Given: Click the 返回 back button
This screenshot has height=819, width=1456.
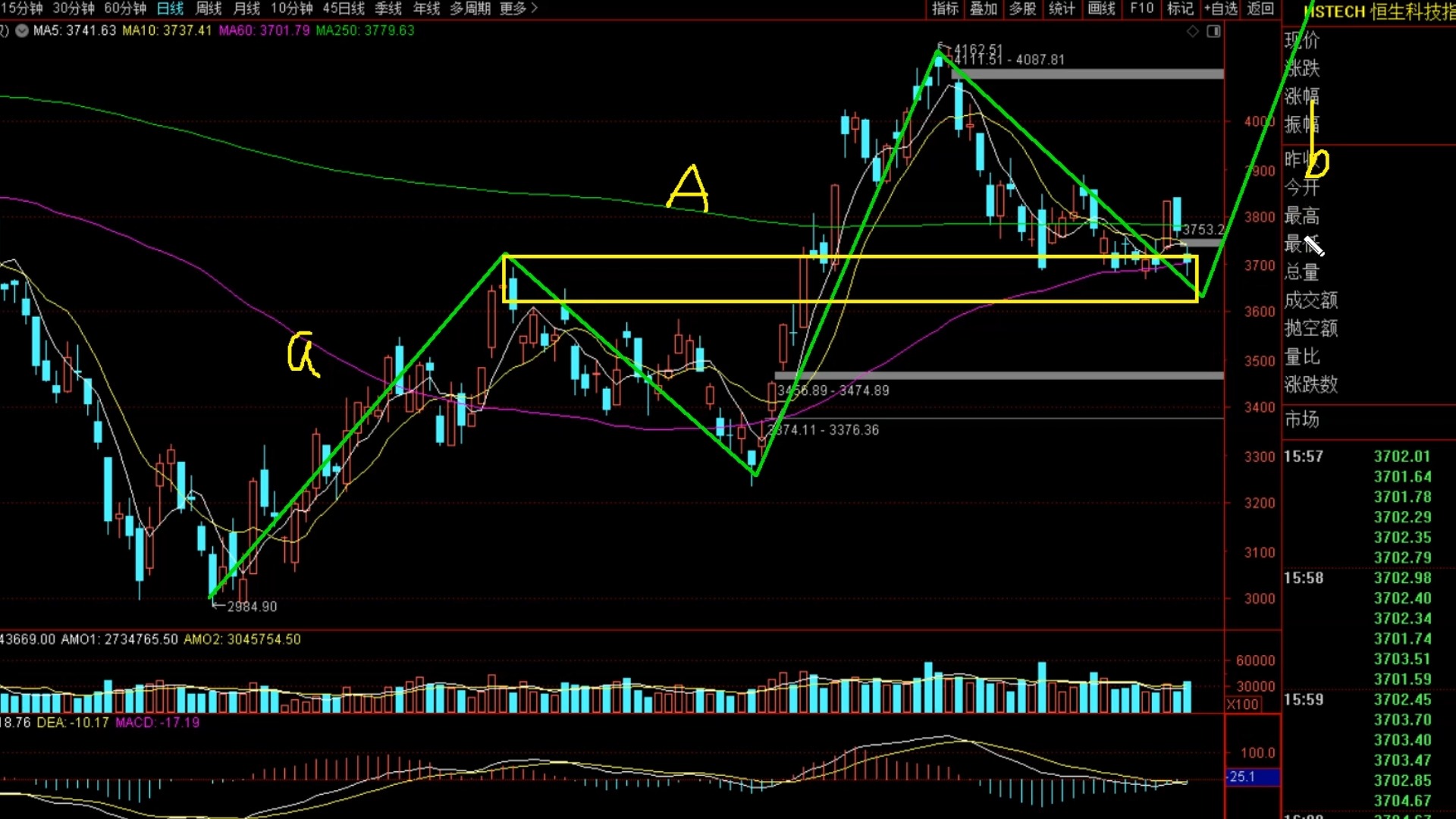Looking at the screenshot, I should point(1260,8).
